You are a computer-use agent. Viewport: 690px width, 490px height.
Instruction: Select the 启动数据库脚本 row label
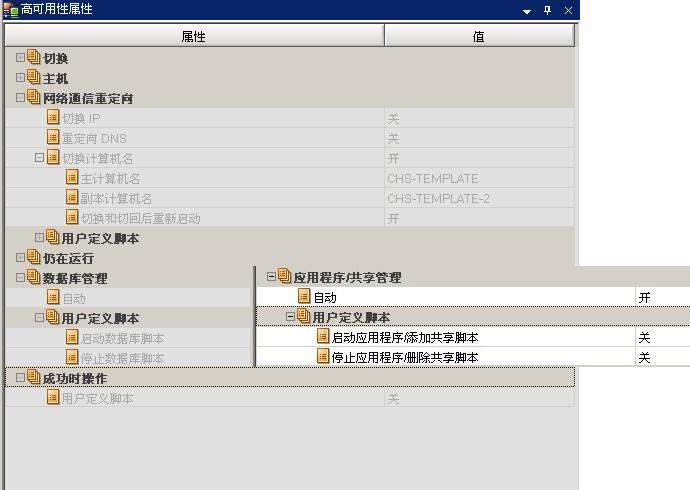pyautogui.click(x=122, y=338)
